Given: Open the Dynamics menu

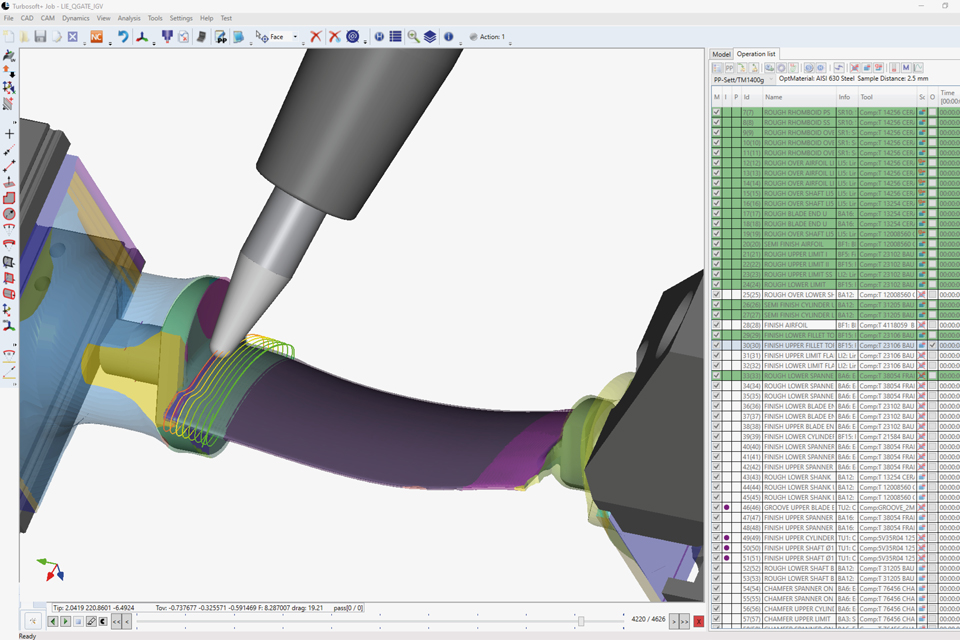Looking at the screenshot, I should (x=75, y=18).
